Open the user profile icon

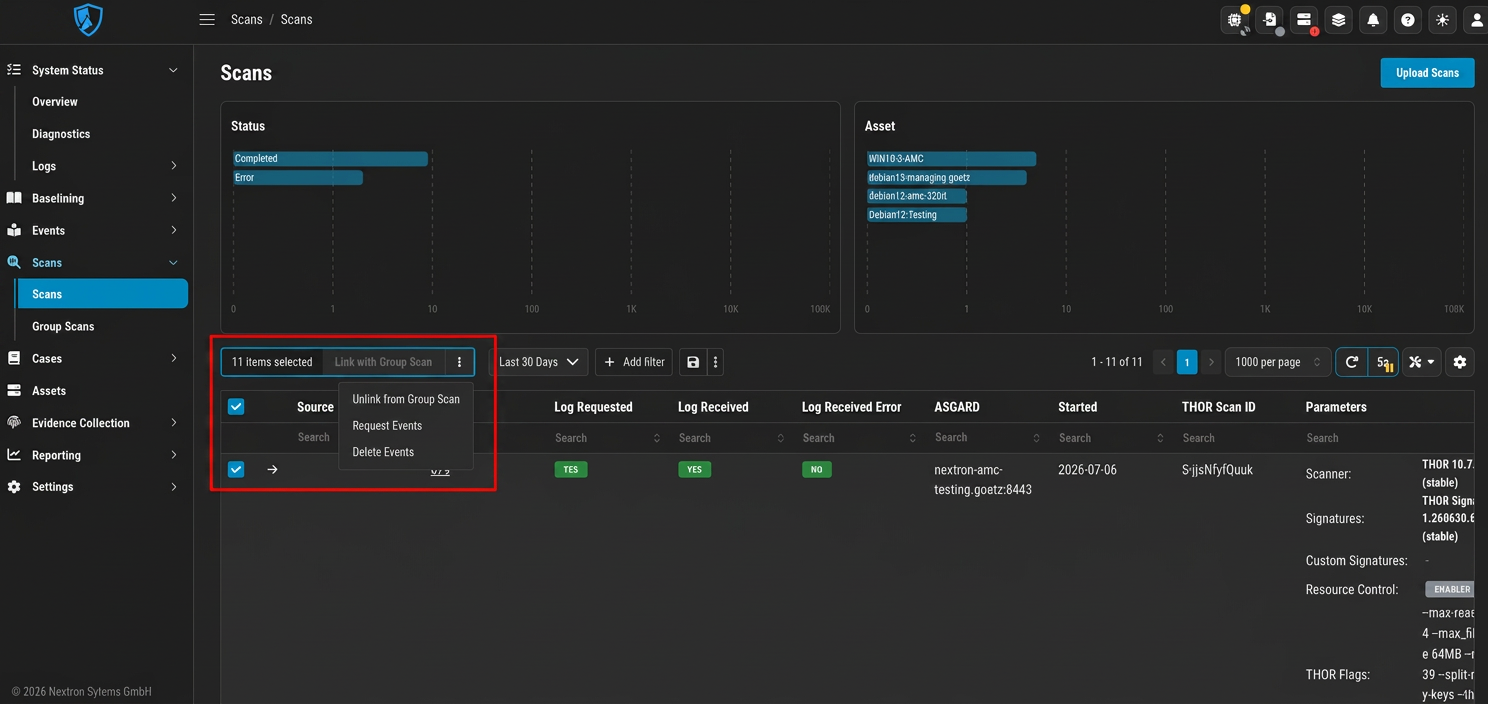pos(1476,19)
